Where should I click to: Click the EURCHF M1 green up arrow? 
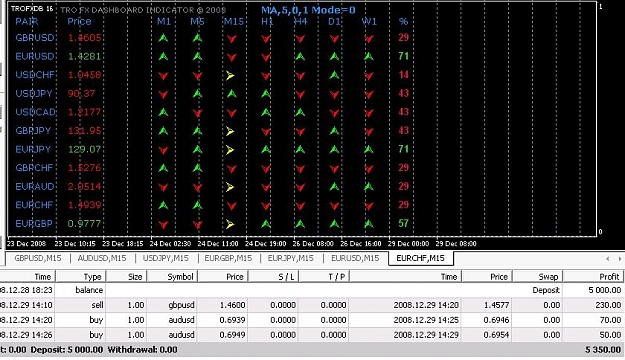[x=163, y=205]
